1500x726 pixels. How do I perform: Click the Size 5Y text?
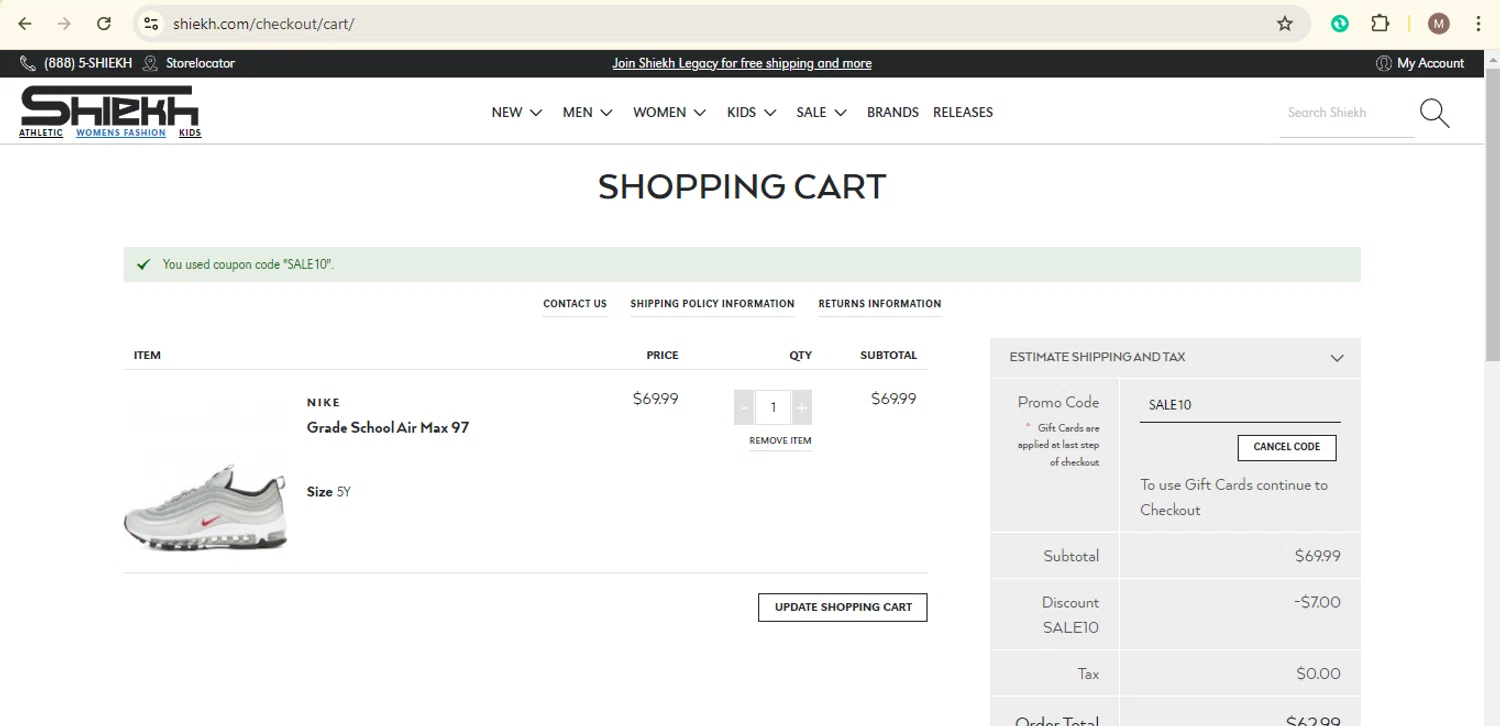point(329,492)
